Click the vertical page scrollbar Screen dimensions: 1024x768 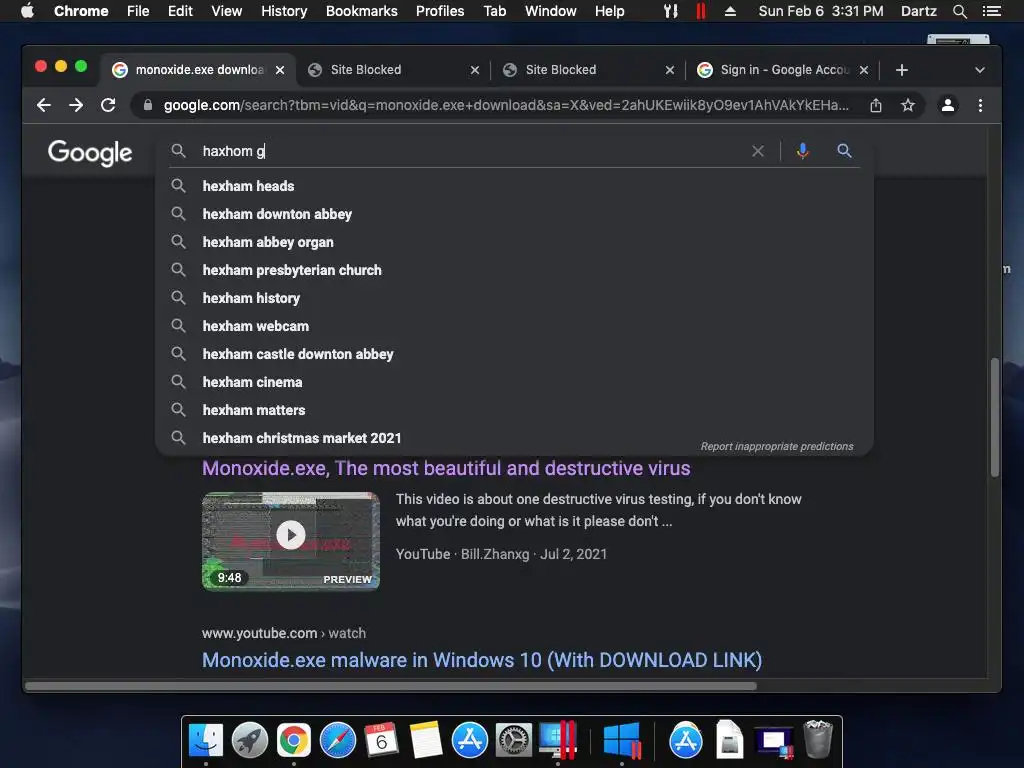point(995,417)
